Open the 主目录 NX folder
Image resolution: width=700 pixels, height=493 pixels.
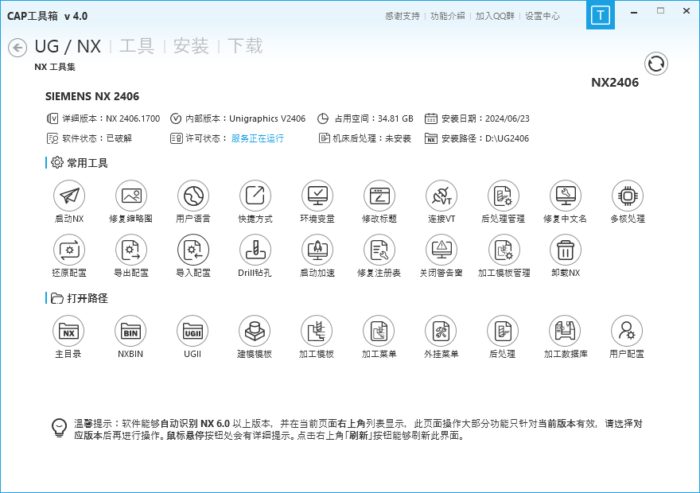pos(68,331)
